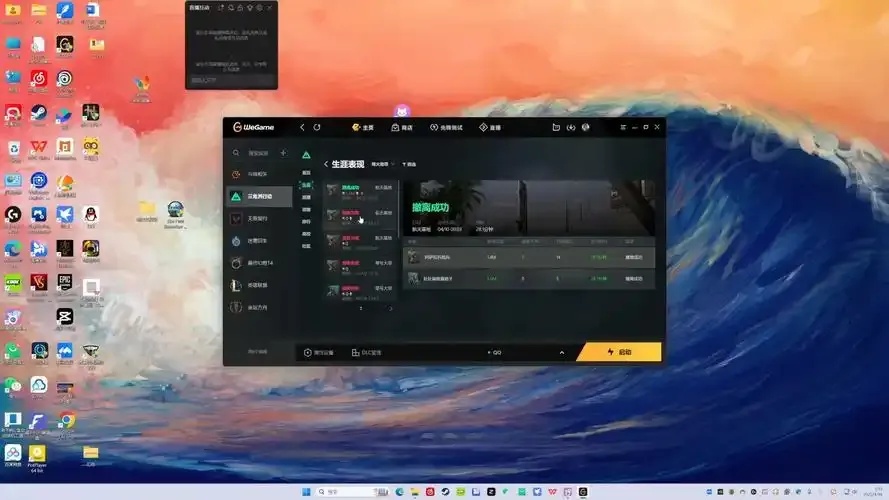Open the NetEase Cloud Music desktop icon
This screenshot has width=889, height=500.
pos(39,81)
